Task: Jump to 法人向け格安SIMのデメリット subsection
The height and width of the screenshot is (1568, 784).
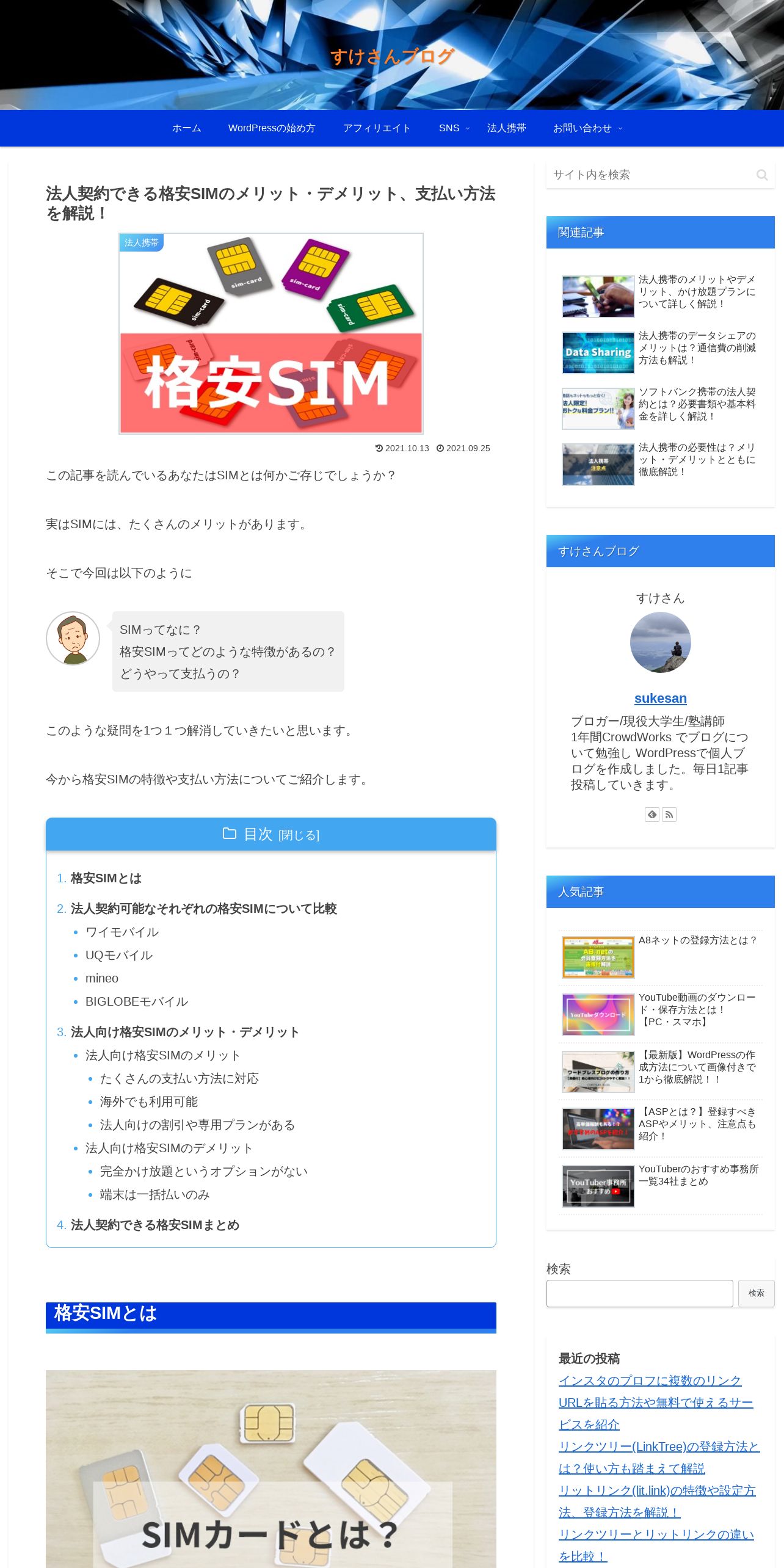Action: coord(169,1148)
